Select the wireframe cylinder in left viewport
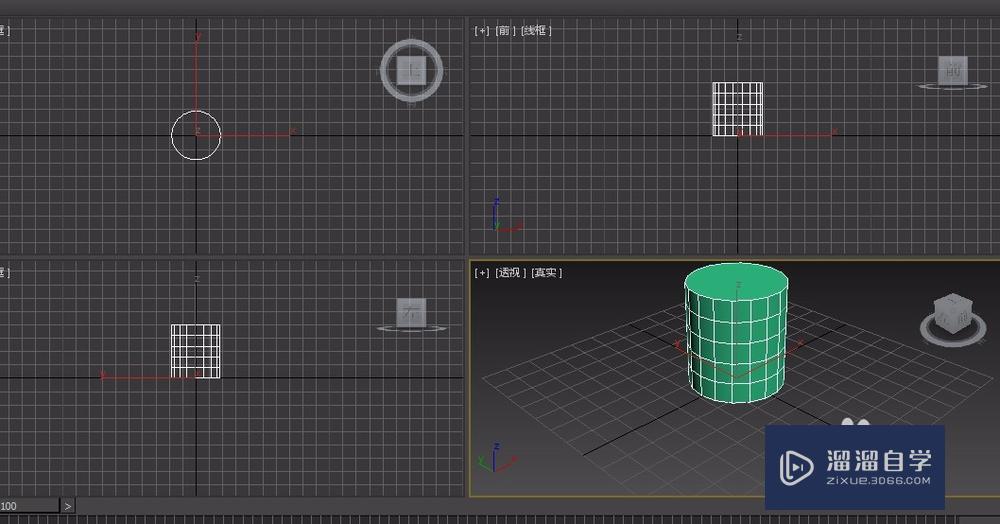The width and height of the screenshot is (1000, 524). click(195, 350)
